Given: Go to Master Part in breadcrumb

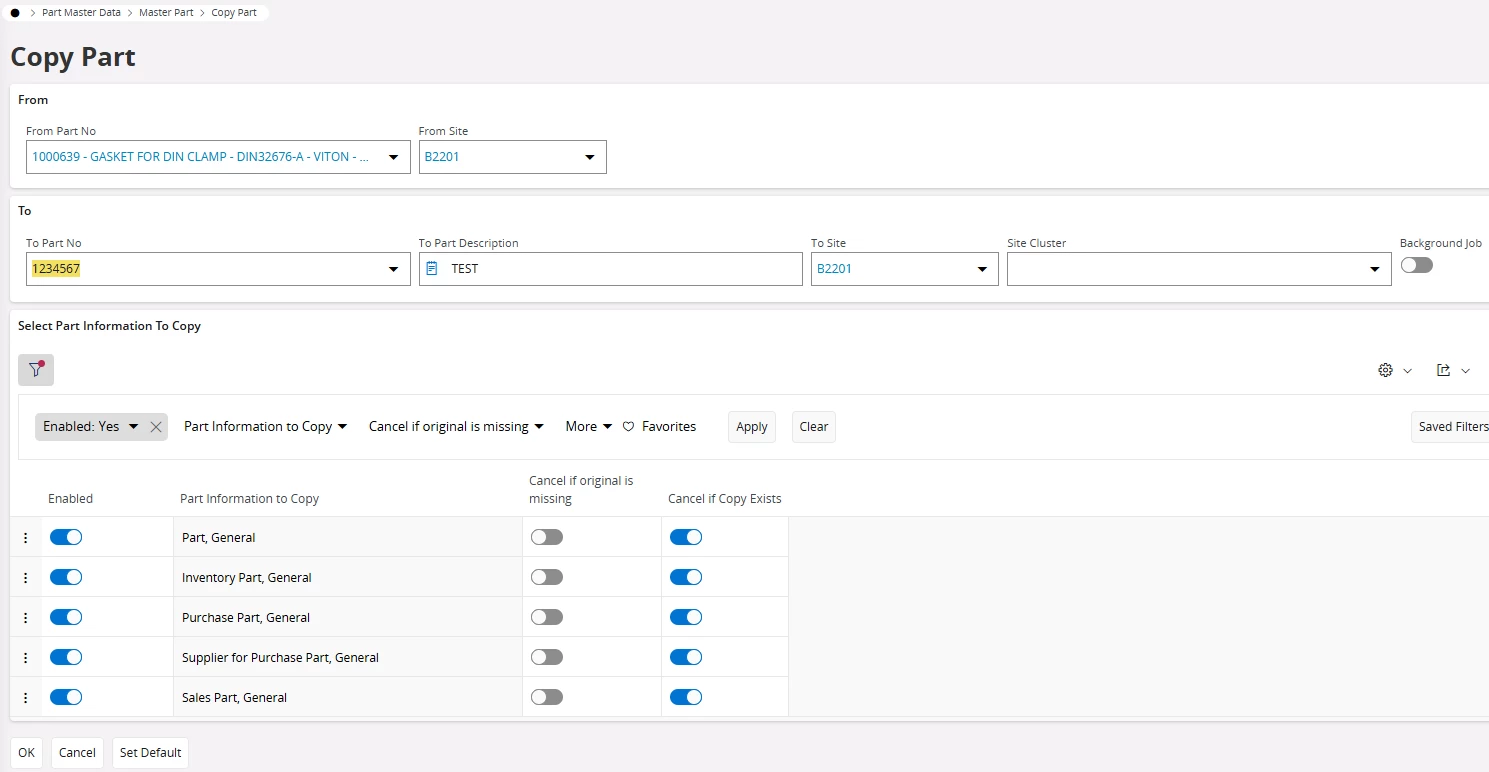Looking at the screenshot, I should click(166, 13).
